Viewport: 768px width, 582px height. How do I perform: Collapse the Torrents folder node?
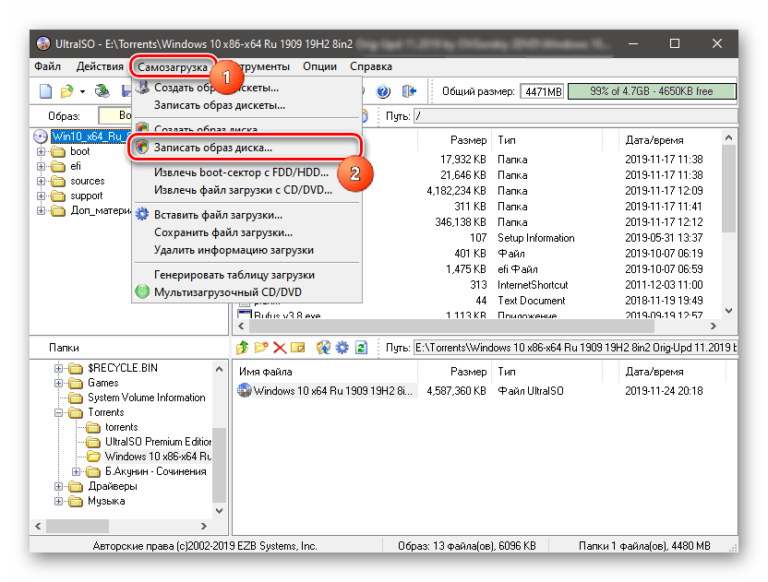tap(60, 412)
